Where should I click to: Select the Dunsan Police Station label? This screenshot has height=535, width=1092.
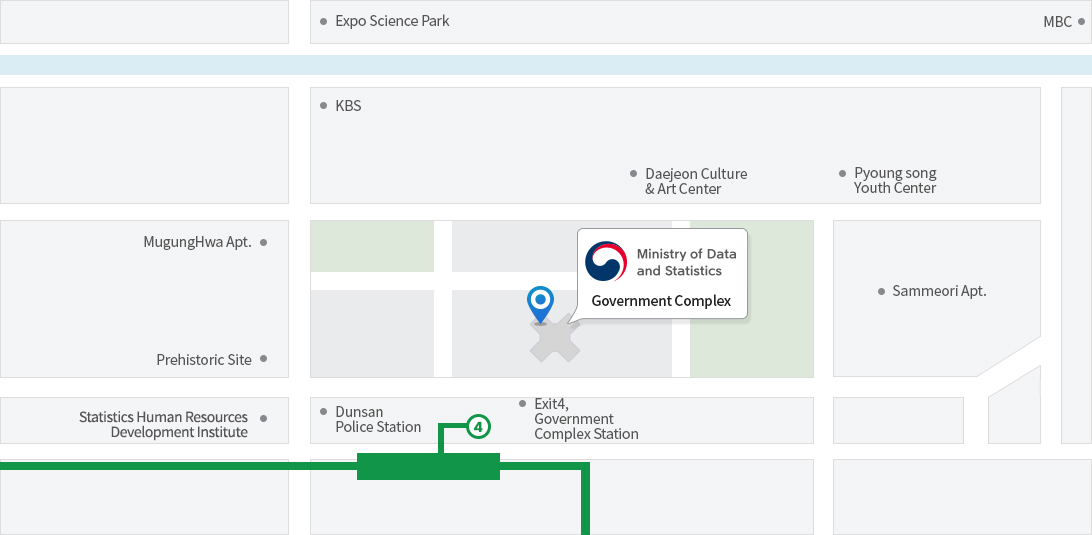pos(378,419)
